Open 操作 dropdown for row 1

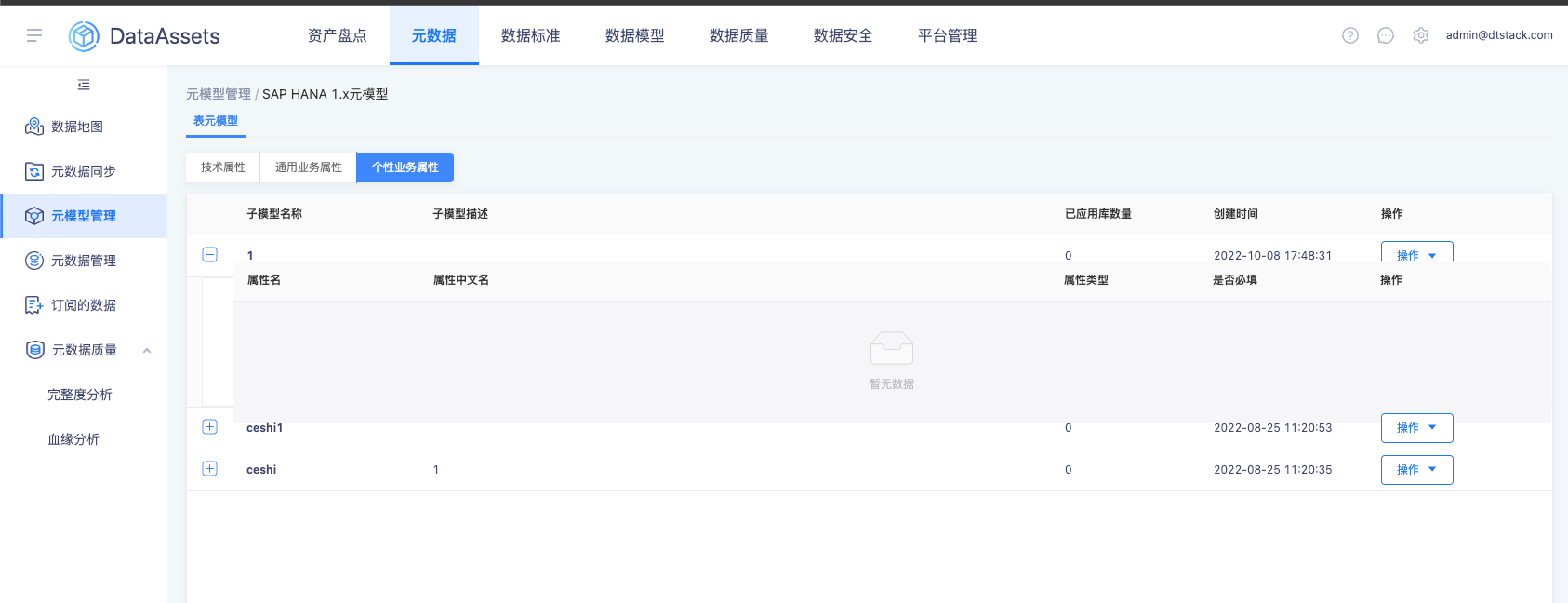(1416, 252)
